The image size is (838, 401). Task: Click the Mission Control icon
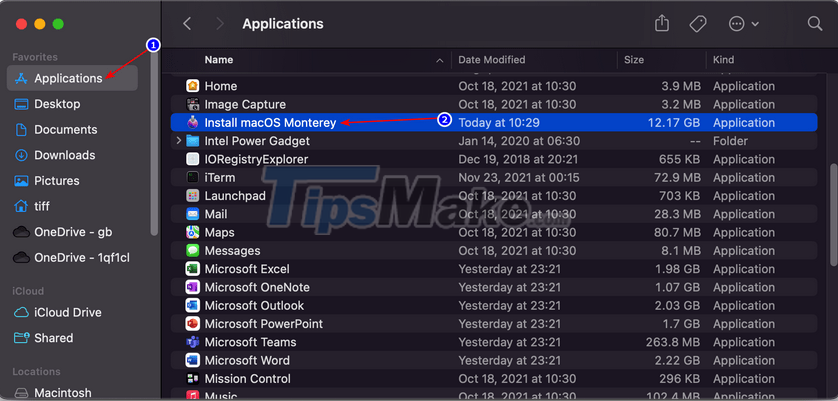point(192,379)
